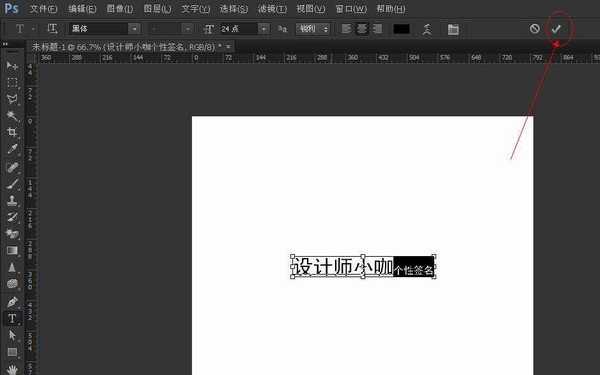Image resolution: width=600 pixels, height=375 pixels.
Task: Open the 文件 File menu
Action: [x=43, y=8]
